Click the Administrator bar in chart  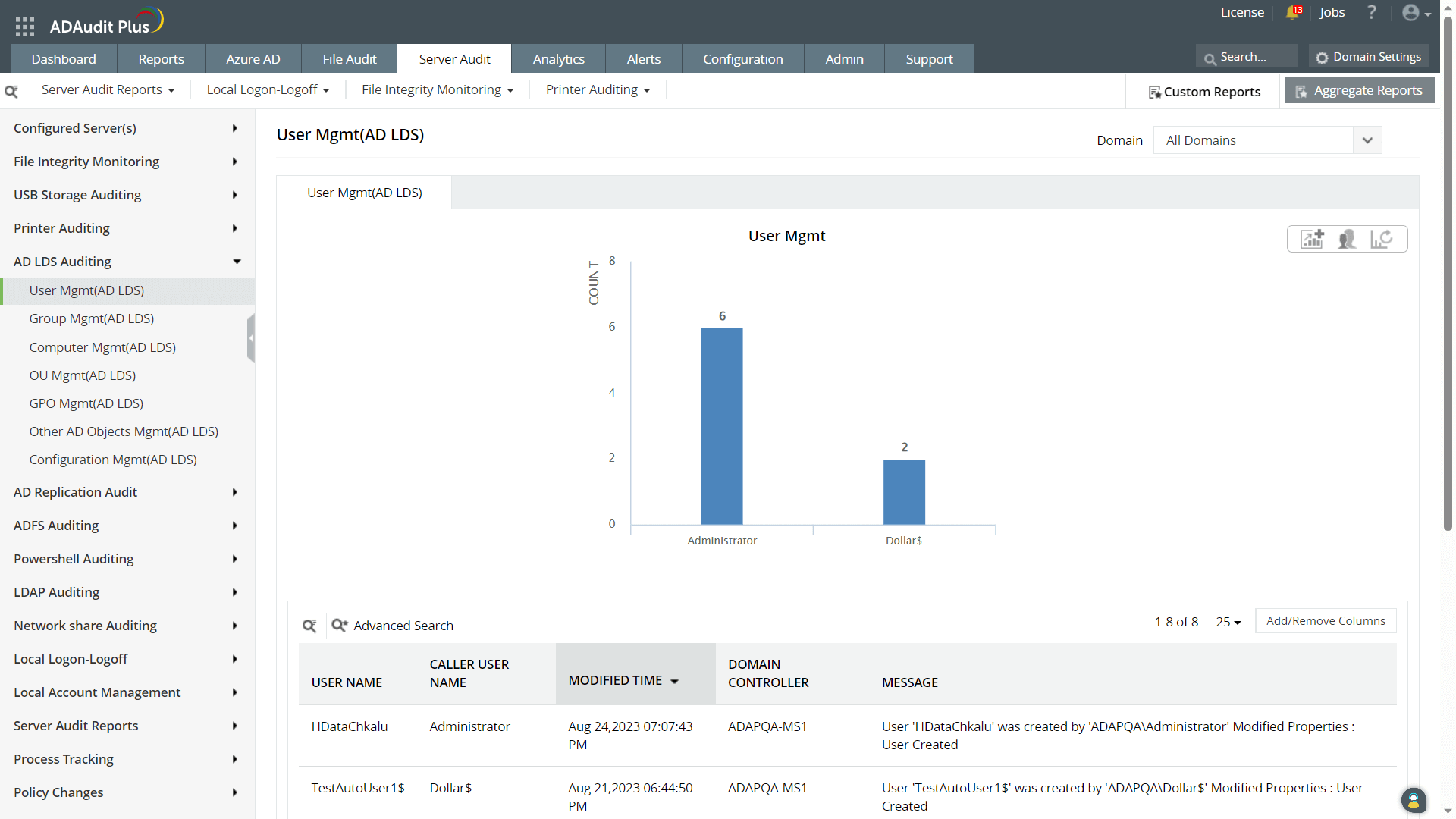pos(721,426)
